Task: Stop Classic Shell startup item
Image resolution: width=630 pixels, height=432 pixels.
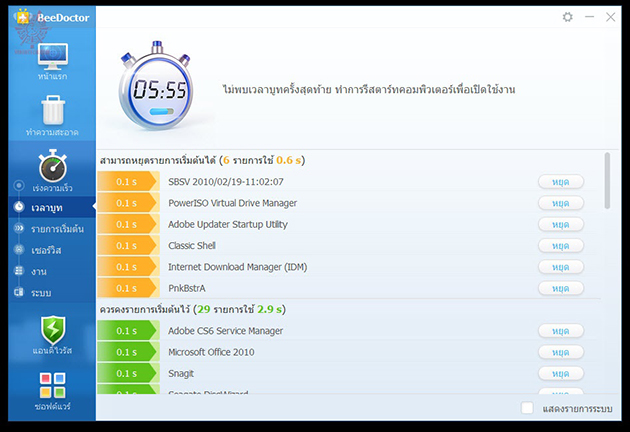Action: point(561,246)
